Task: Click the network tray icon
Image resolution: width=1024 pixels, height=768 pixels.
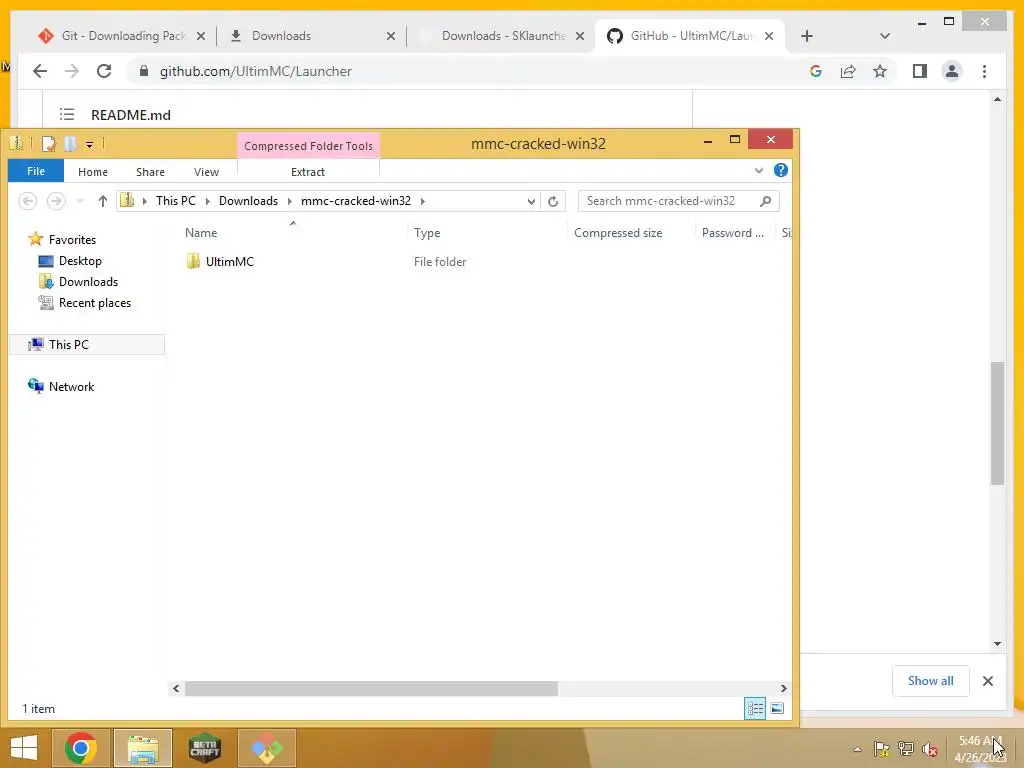Action: point(906,749)
